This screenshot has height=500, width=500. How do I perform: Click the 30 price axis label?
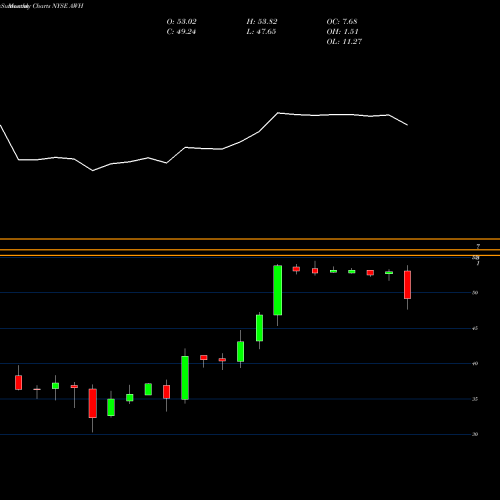coord(475,434)
